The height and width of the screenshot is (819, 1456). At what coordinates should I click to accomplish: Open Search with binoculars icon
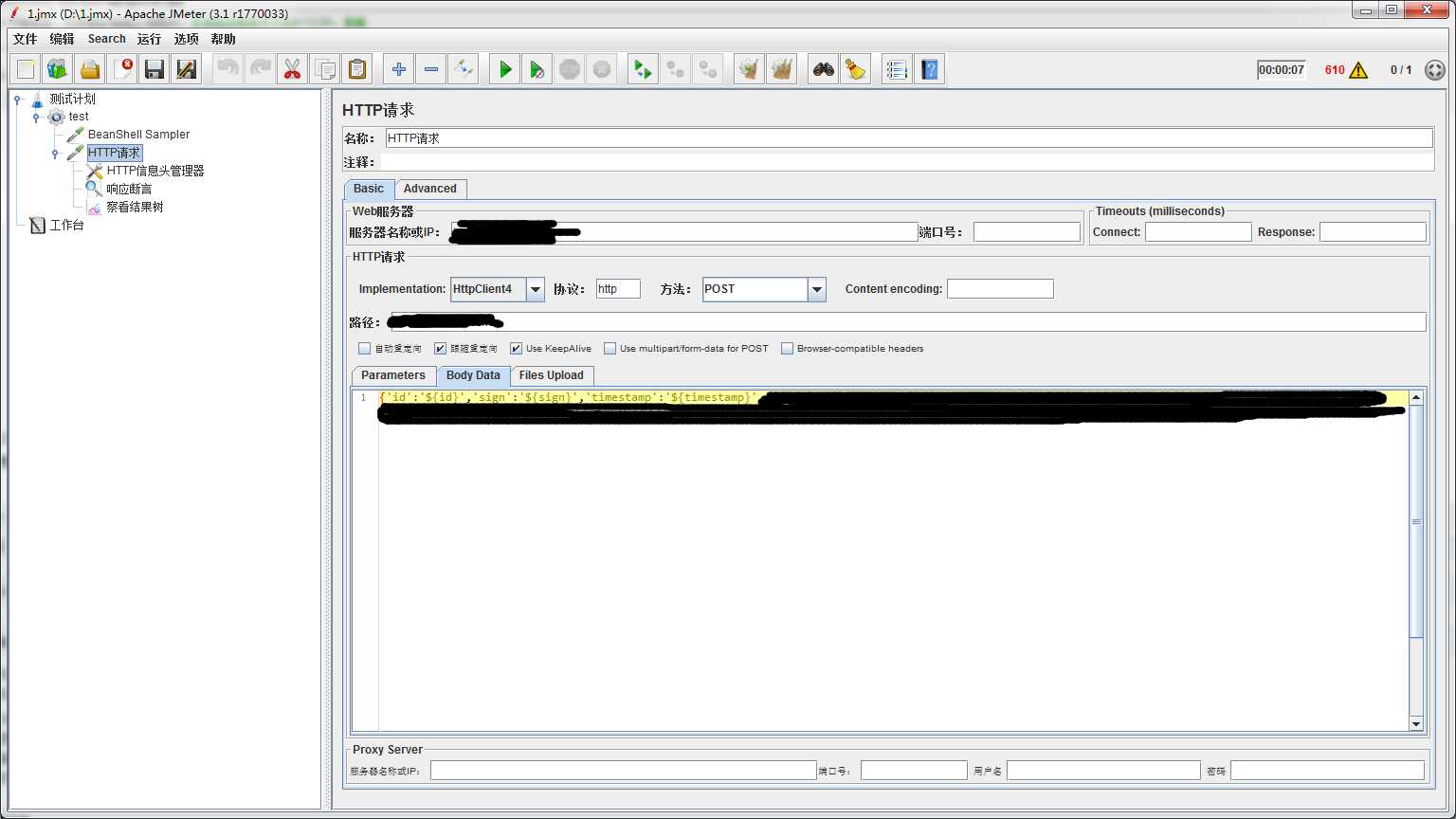click(824, 69)
